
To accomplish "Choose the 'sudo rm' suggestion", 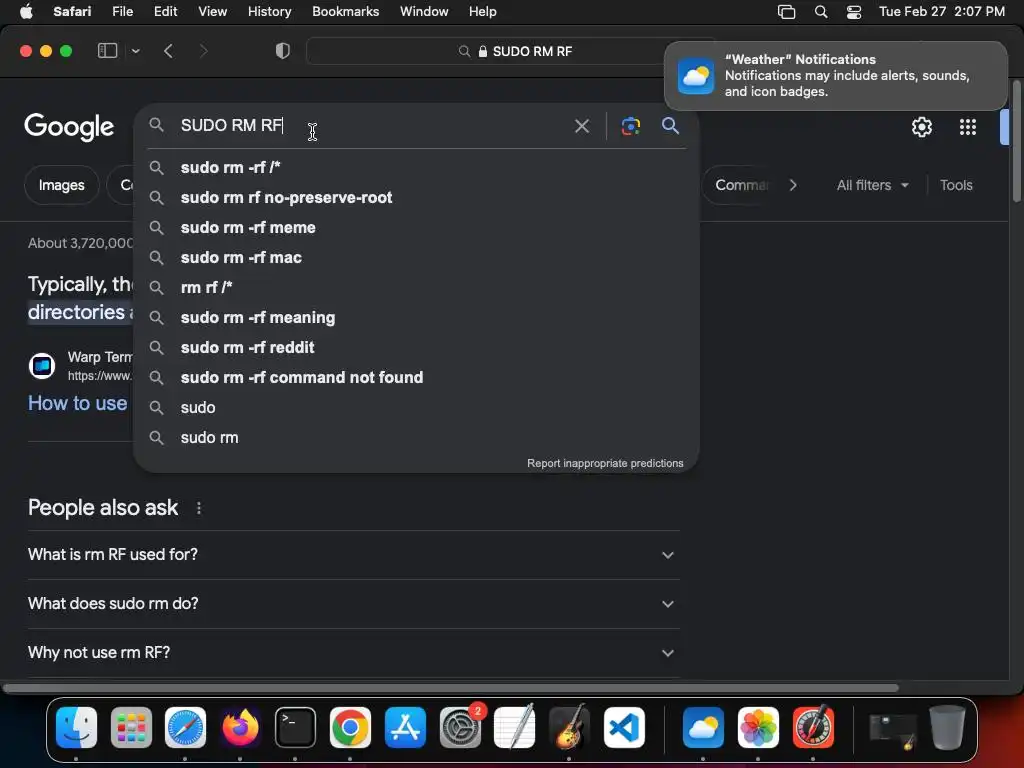I will (416, 438).
